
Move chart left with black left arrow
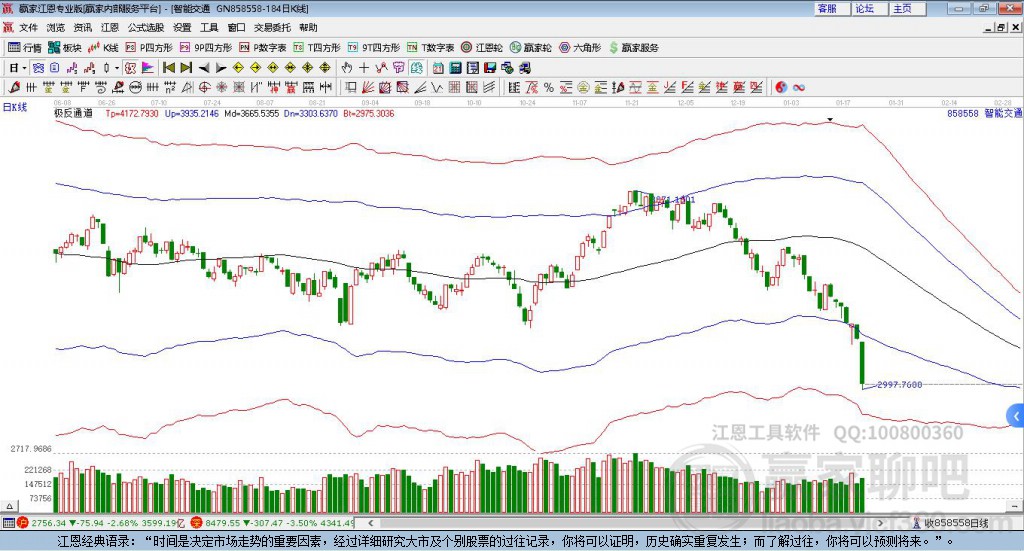click(x=204, y=67)
